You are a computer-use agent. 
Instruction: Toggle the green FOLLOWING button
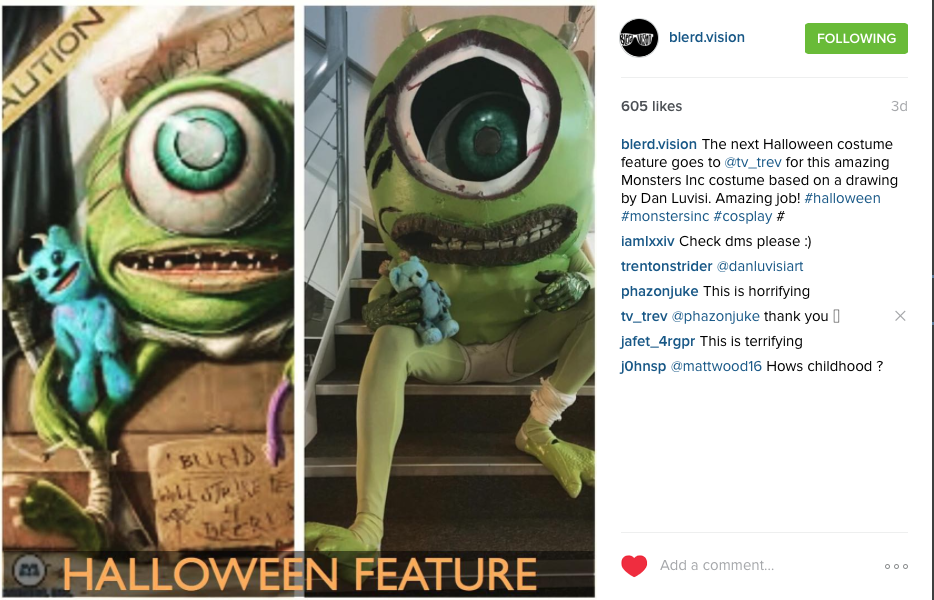point(856,38)
